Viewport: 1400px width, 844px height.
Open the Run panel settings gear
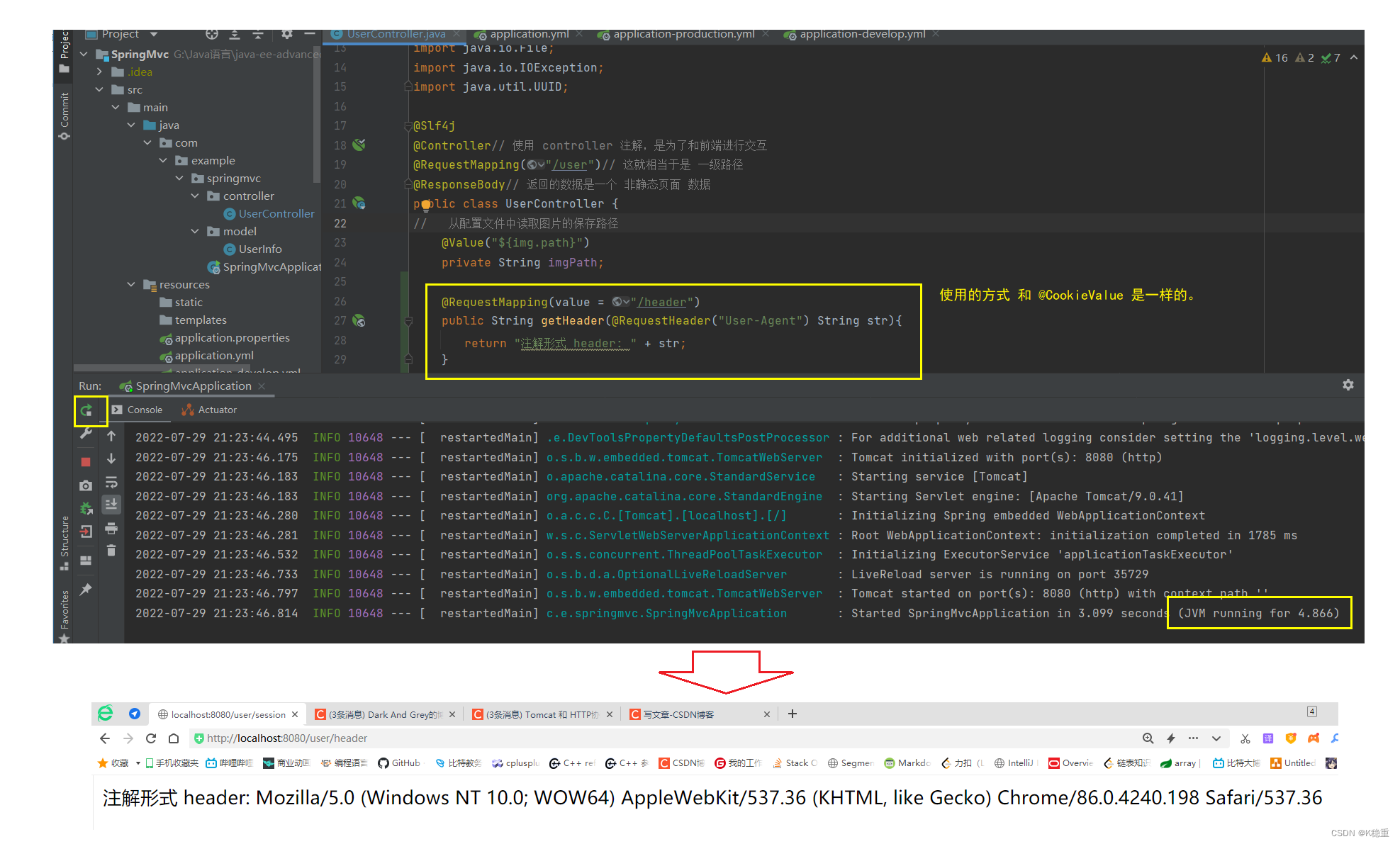tap(1348, 386)
